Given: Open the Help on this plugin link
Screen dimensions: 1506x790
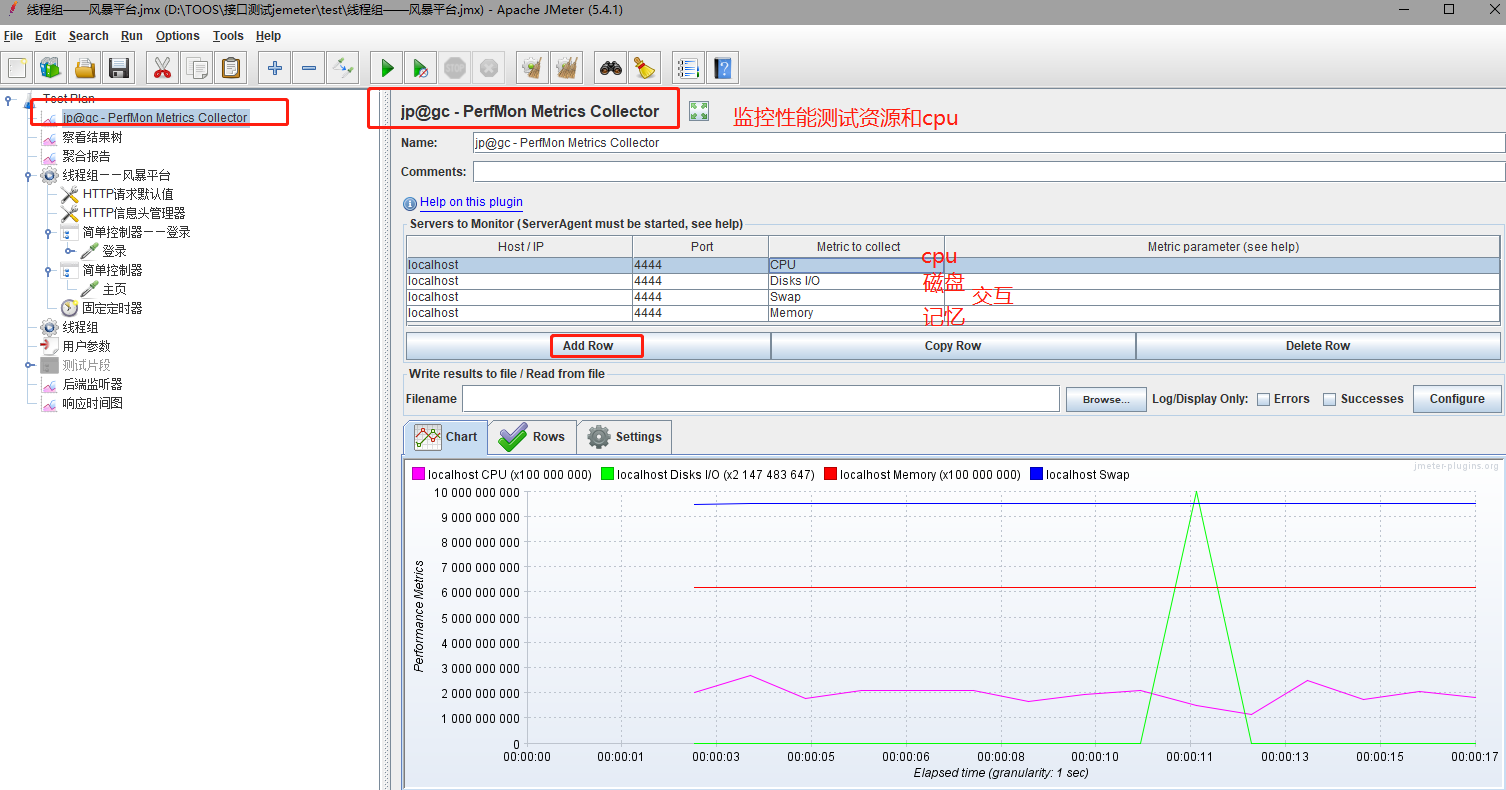Looking at the screenshot, I should coord(470,202).
